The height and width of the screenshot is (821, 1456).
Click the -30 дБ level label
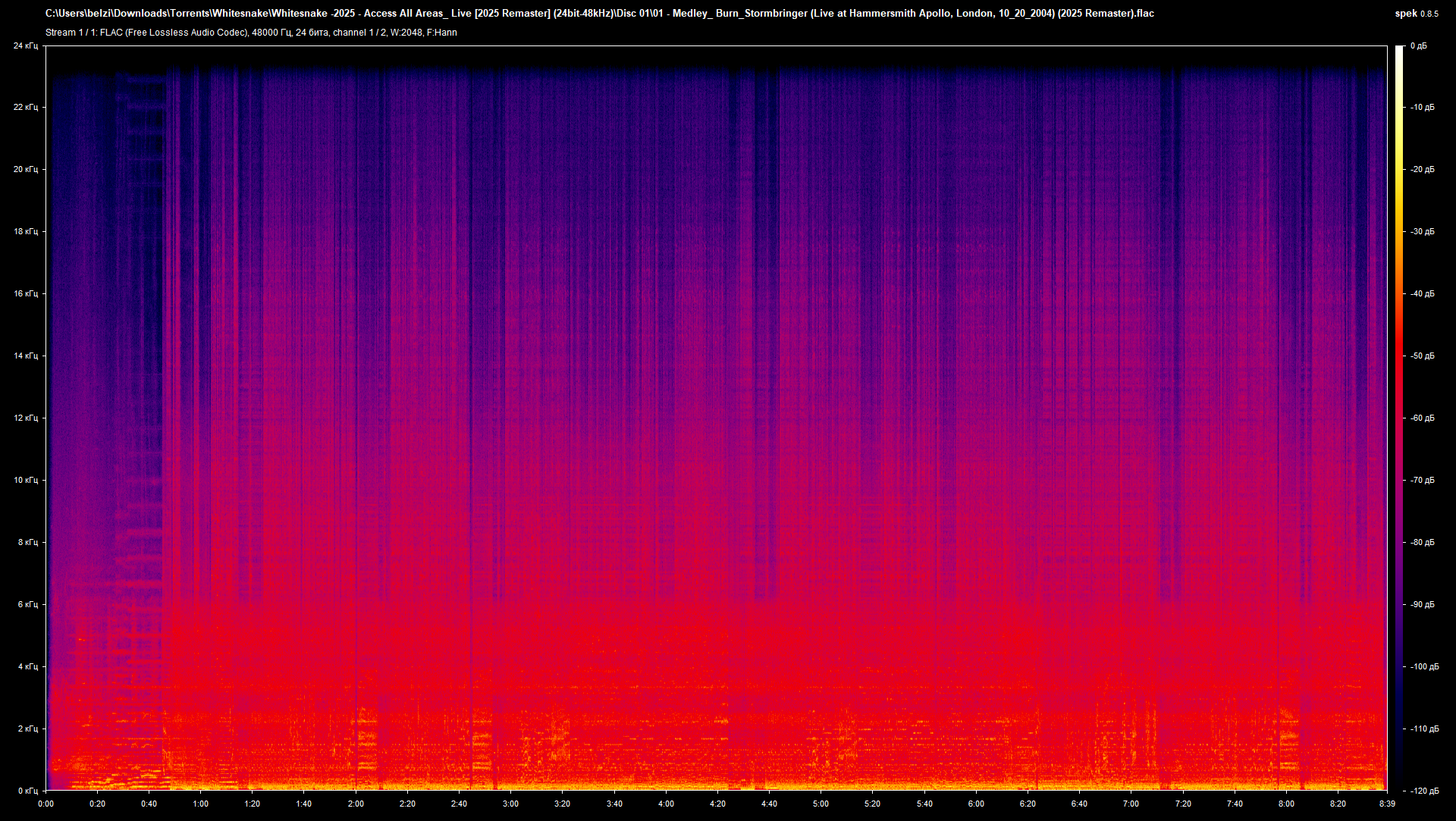click(x=1422, y=232)
